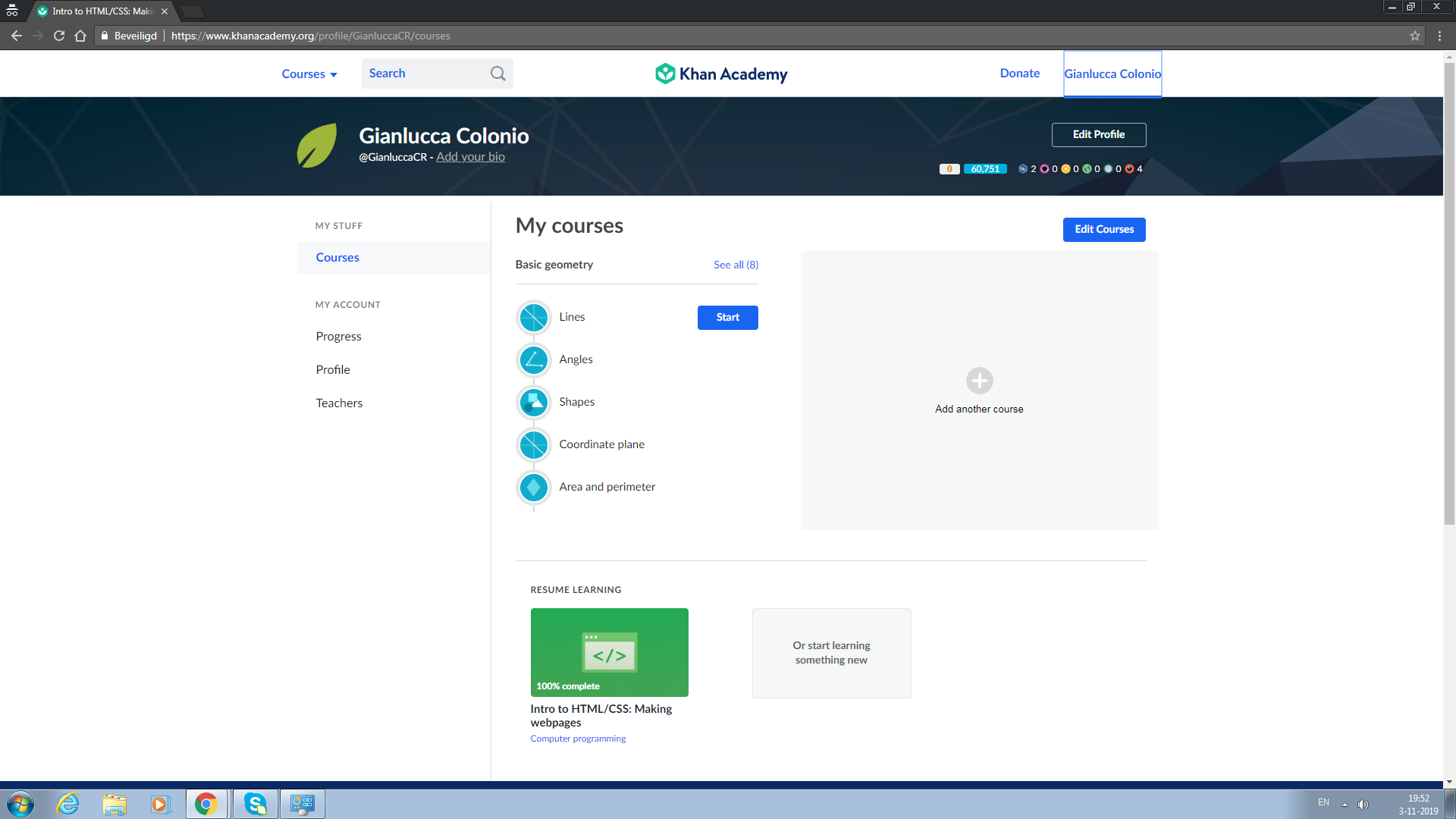Bookmark page with the star icon

(x=1415, y=36)
